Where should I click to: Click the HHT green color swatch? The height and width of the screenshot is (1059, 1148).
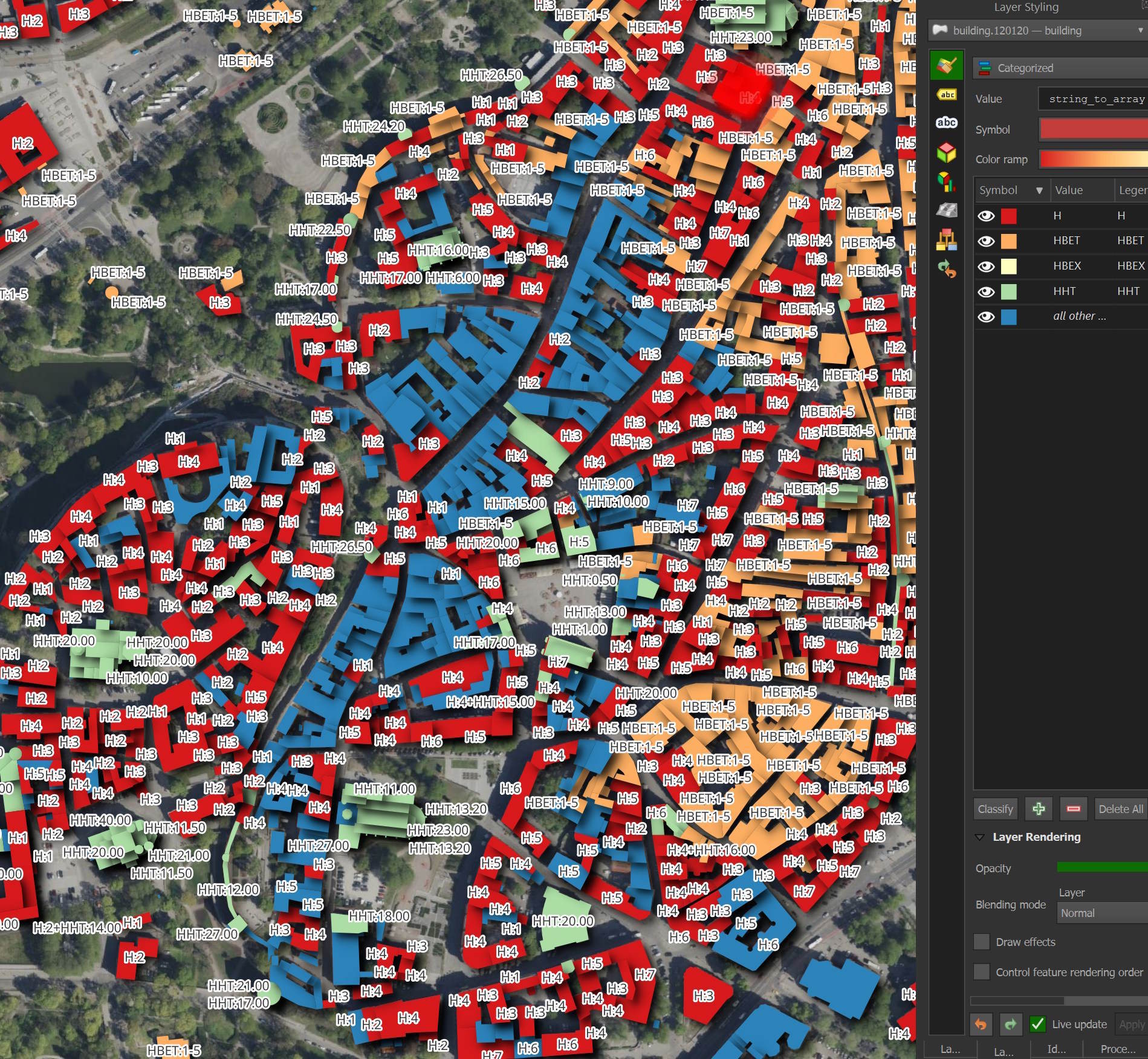click(x=1008, y=291)
